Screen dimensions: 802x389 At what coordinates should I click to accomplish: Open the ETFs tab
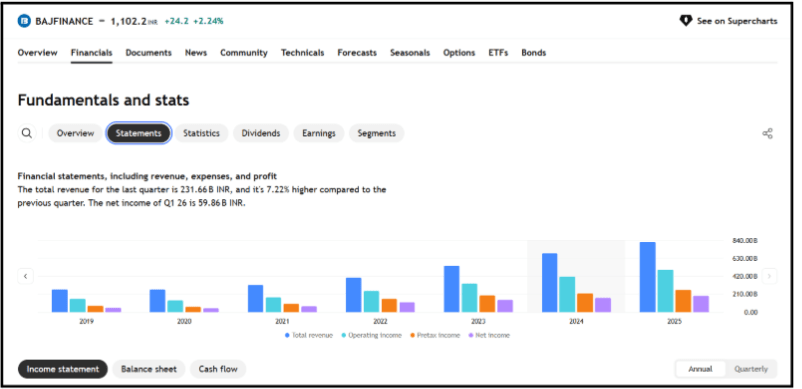pos(498,53)
